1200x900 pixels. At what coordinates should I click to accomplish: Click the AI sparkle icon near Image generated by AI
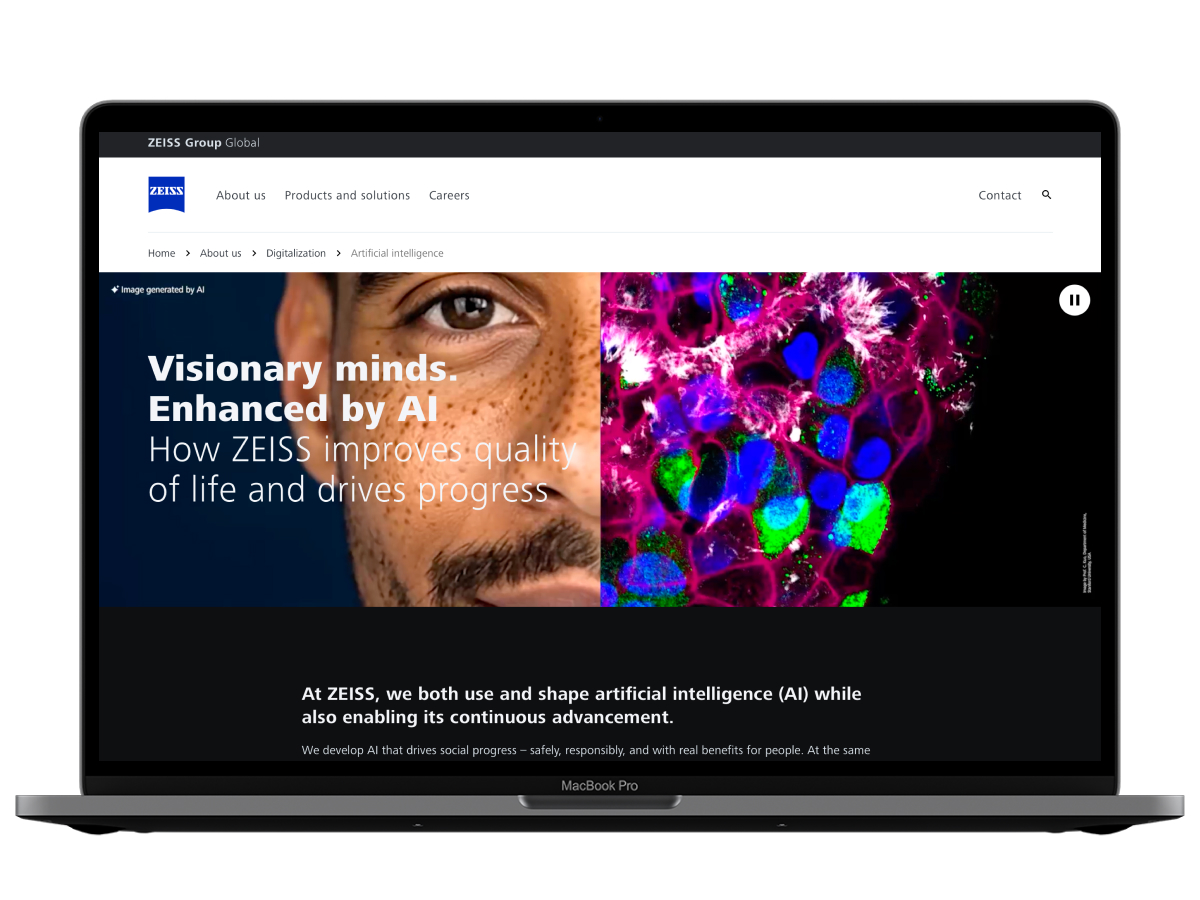[x=115, y=290]
